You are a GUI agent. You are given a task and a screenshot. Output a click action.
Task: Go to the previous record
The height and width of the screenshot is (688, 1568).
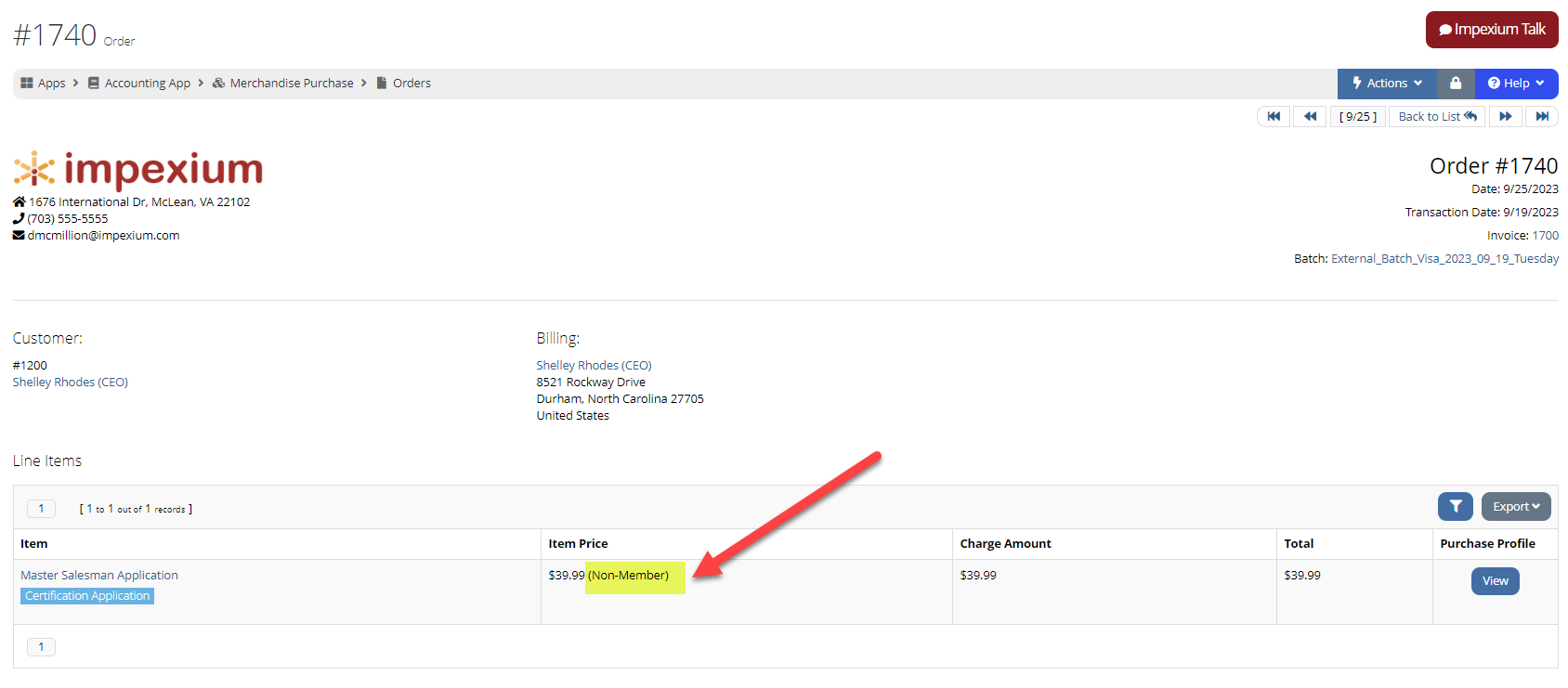(1310, 116)
